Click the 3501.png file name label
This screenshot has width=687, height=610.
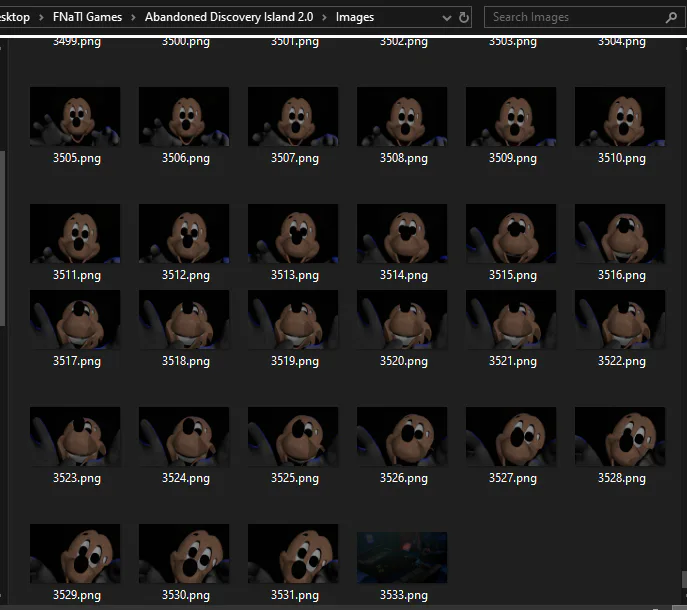tap(294, 42)
